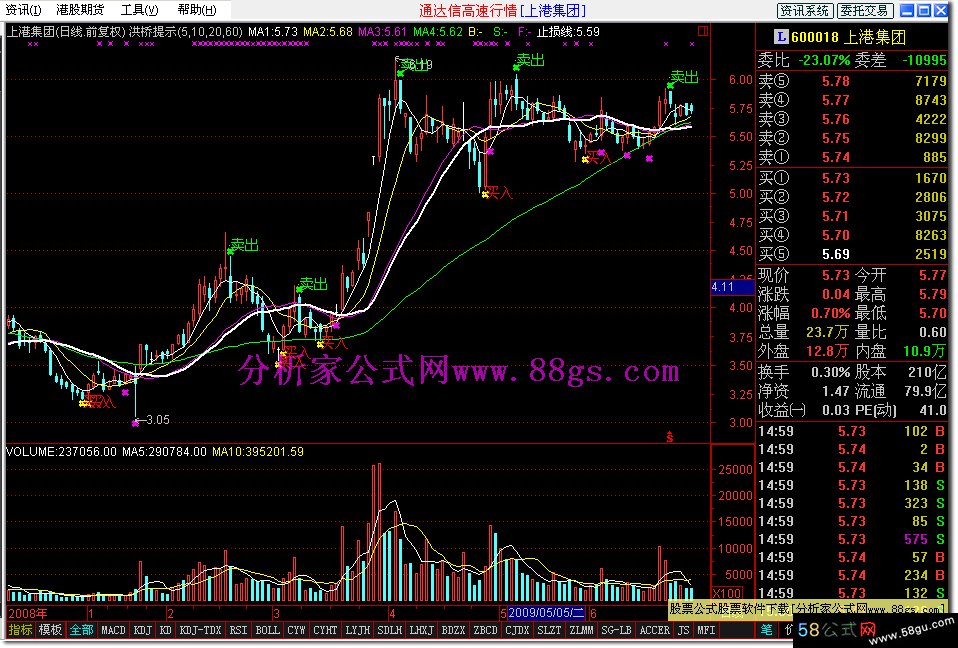Click the 卖① ask row at 5.74

(852, 157)
